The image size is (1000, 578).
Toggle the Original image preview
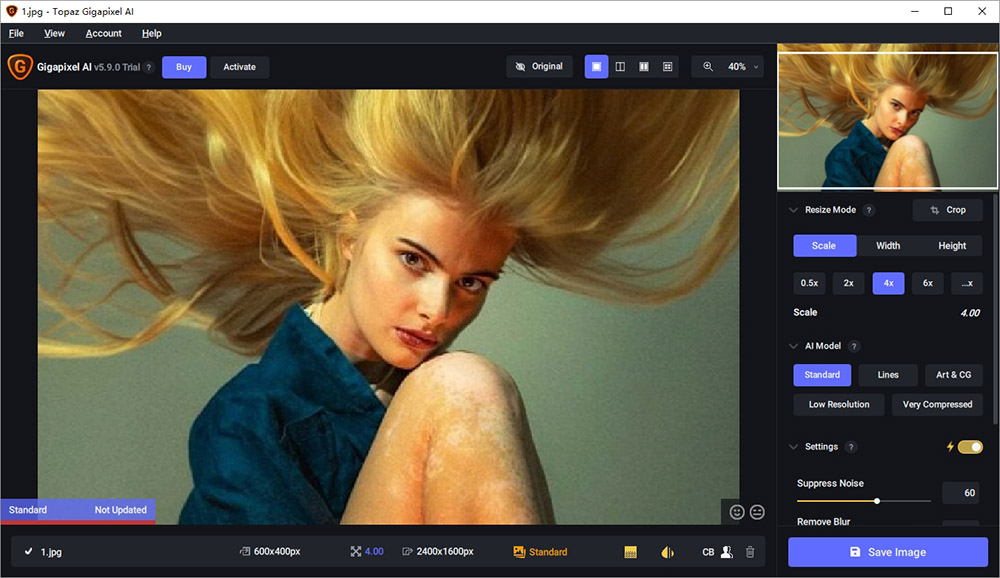(x=539, y=67)
